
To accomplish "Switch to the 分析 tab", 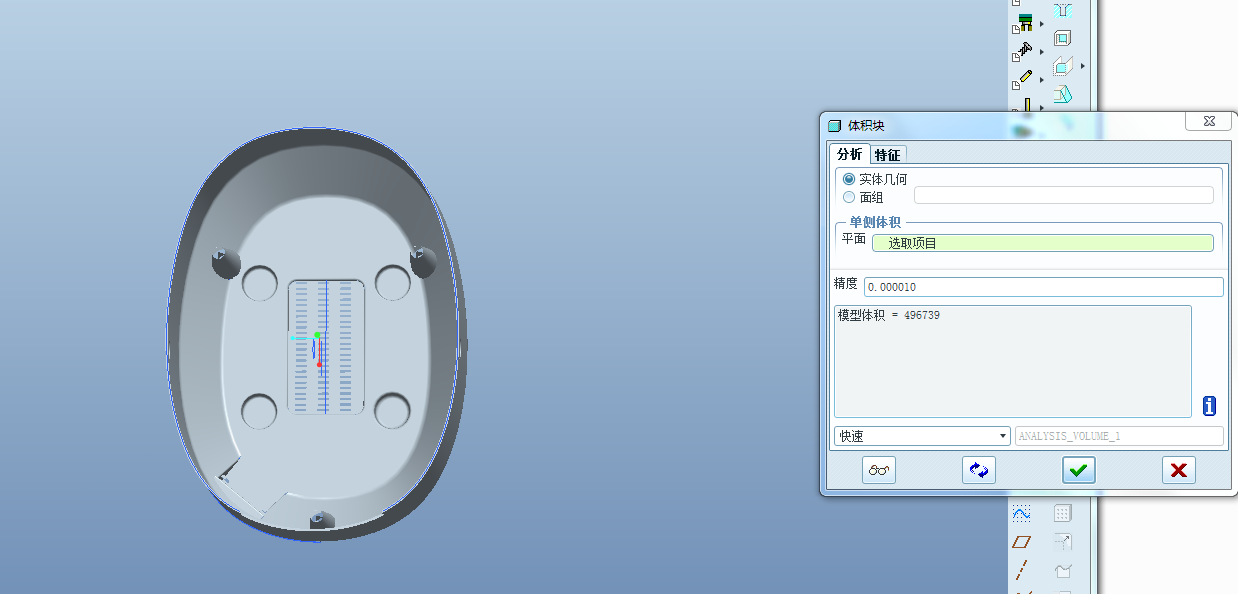I will click(849, 154).
